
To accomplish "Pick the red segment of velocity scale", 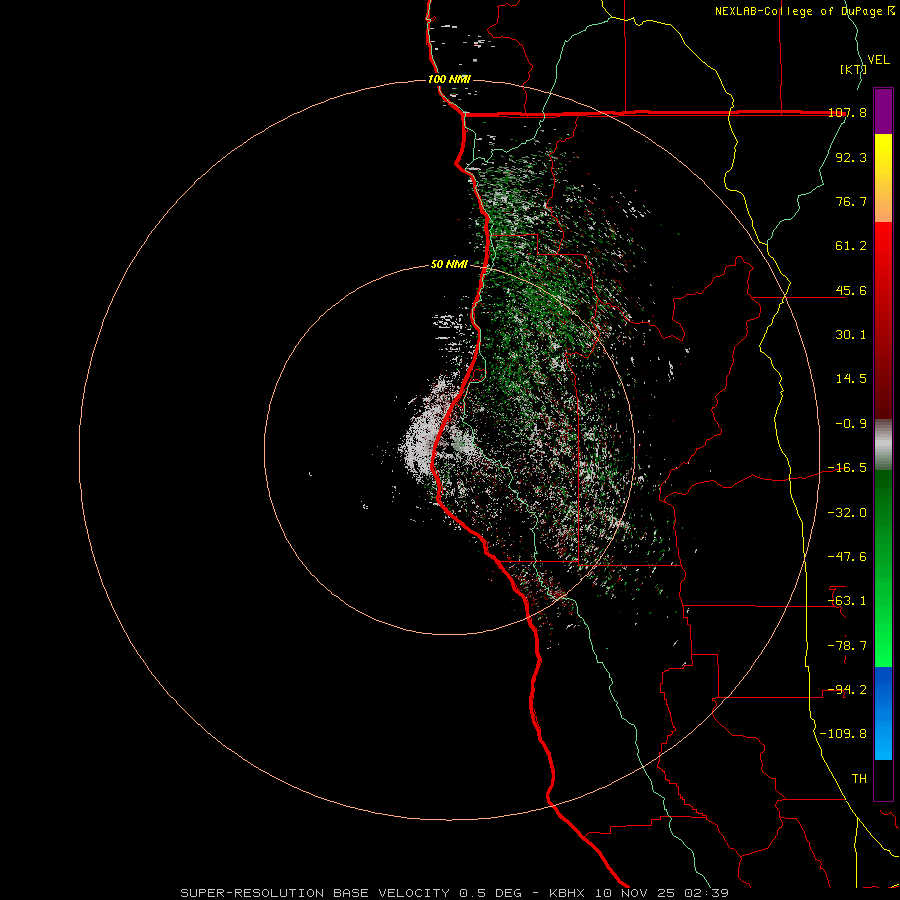I will click(x=883, y=320).
